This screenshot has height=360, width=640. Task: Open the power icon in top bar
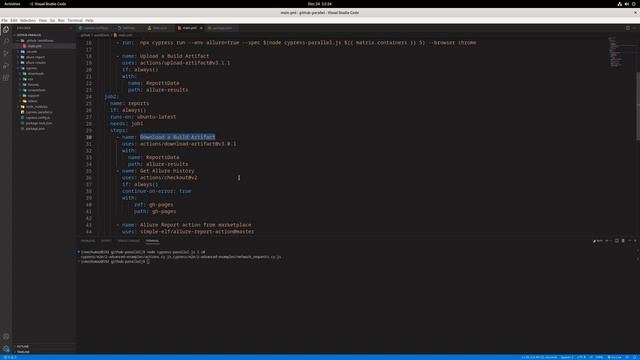click(634, 4)
